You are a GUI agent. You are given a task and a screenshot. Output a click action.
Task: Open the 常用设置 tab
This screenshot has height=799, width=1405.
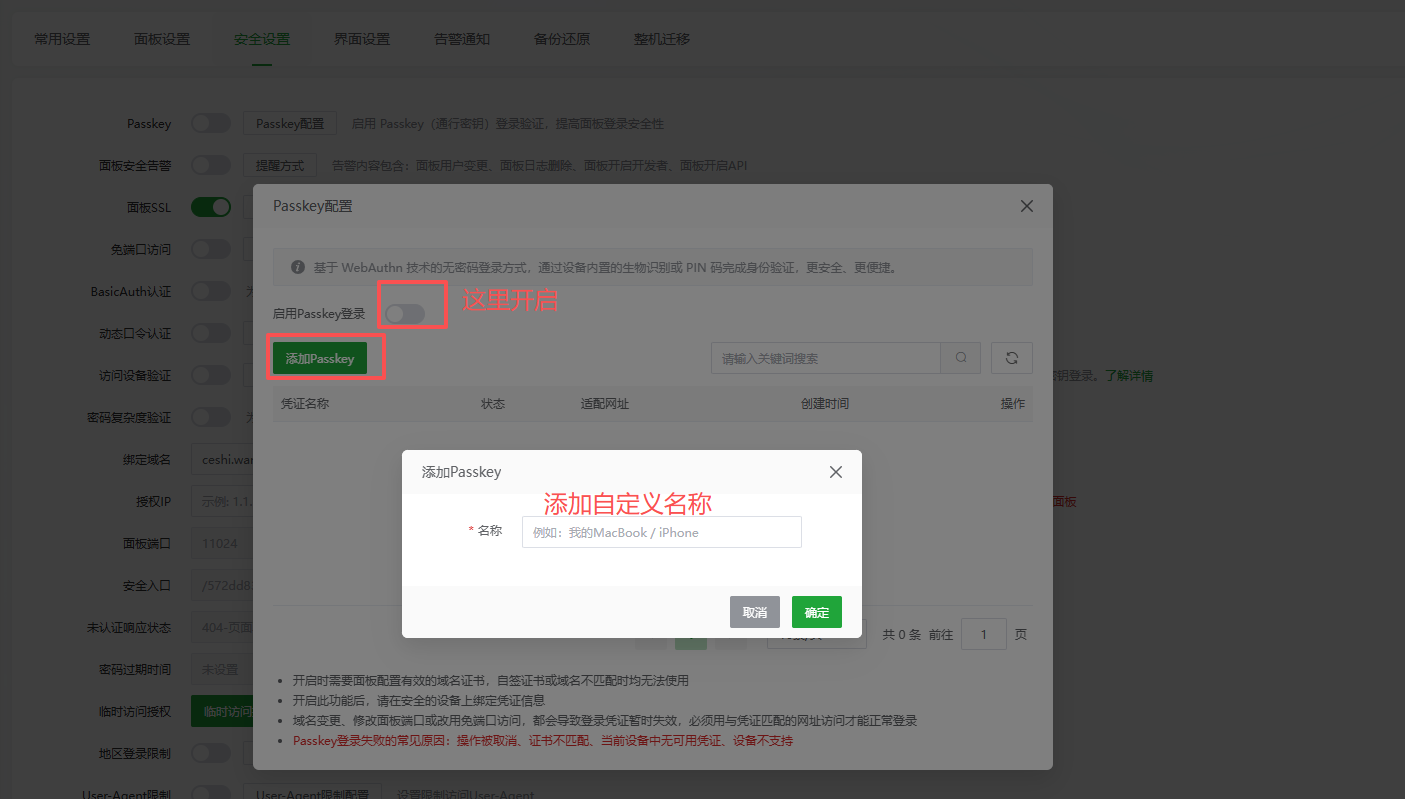pos(61,39)
